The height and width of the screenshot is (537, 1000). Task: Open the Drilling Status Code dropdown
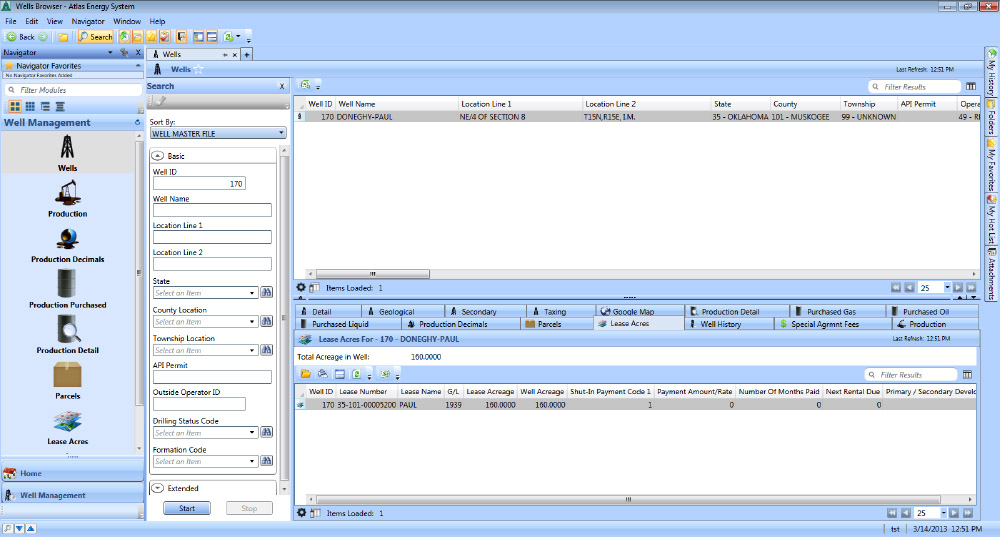pyautogui.click(x=252, y=432)
